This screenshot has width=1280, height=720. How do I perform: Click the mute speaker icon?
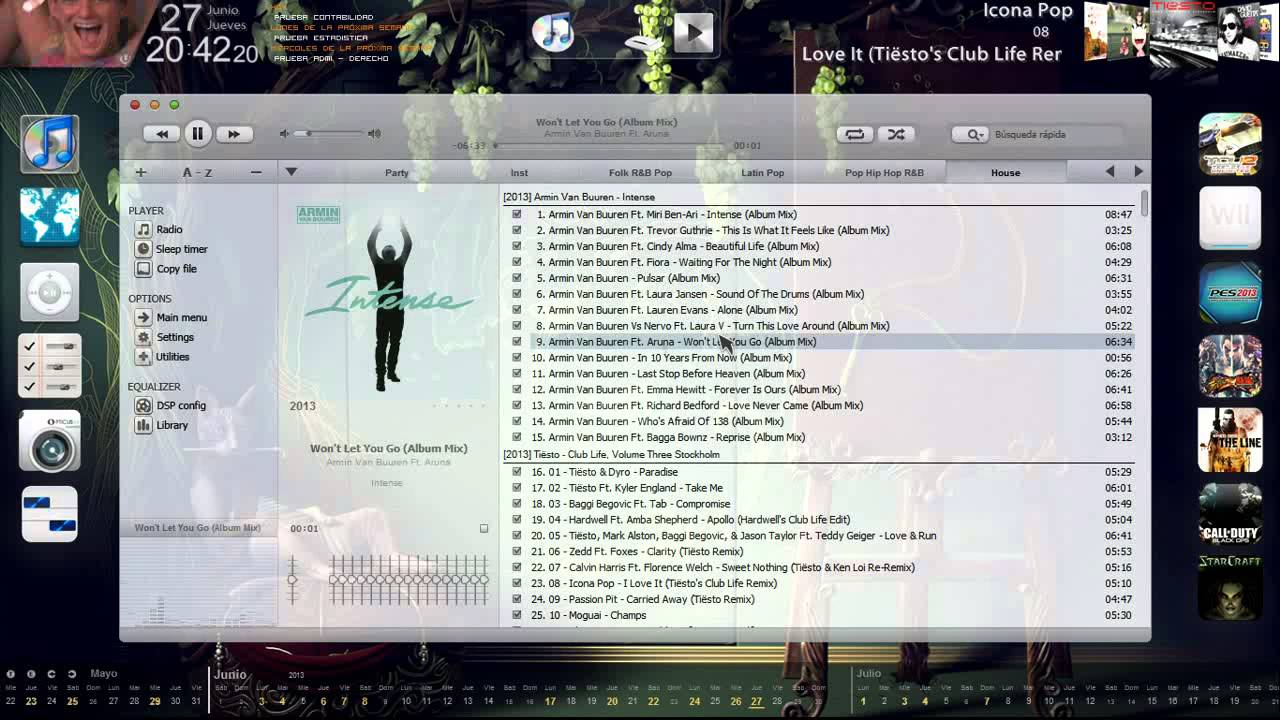click(x=284, y=133)
